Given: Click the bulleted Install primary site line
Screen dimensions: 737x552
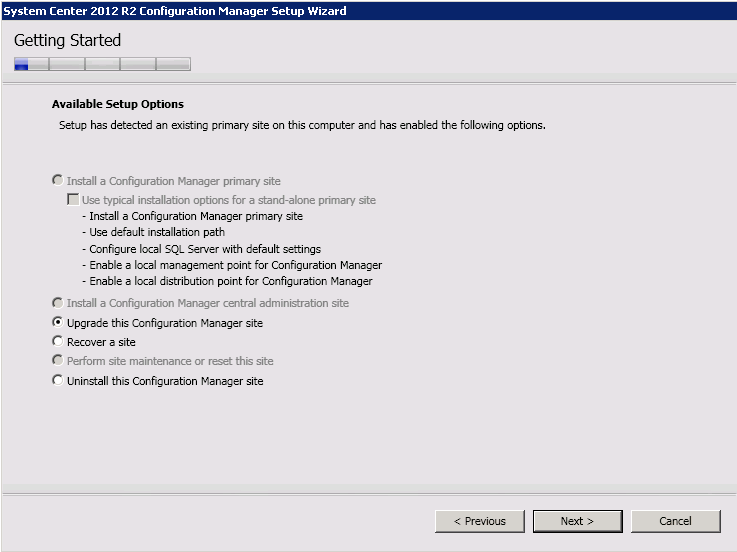Looking at the screenshot, I should 193,216.
